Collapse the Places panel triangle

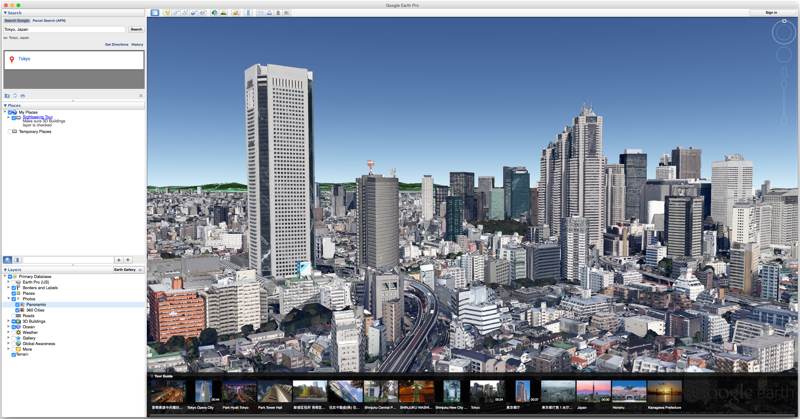pyautogui.click(x=5, y=106)
